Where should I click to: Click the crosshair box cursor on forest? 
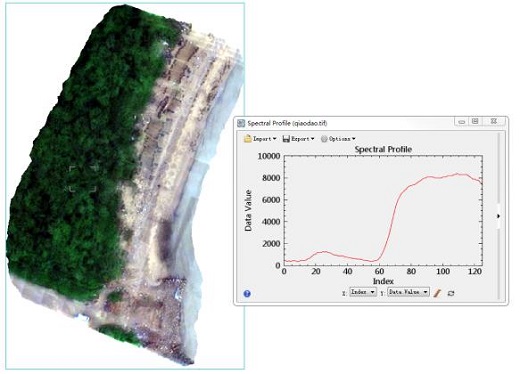pyautogui.click(x=83, y=179)
